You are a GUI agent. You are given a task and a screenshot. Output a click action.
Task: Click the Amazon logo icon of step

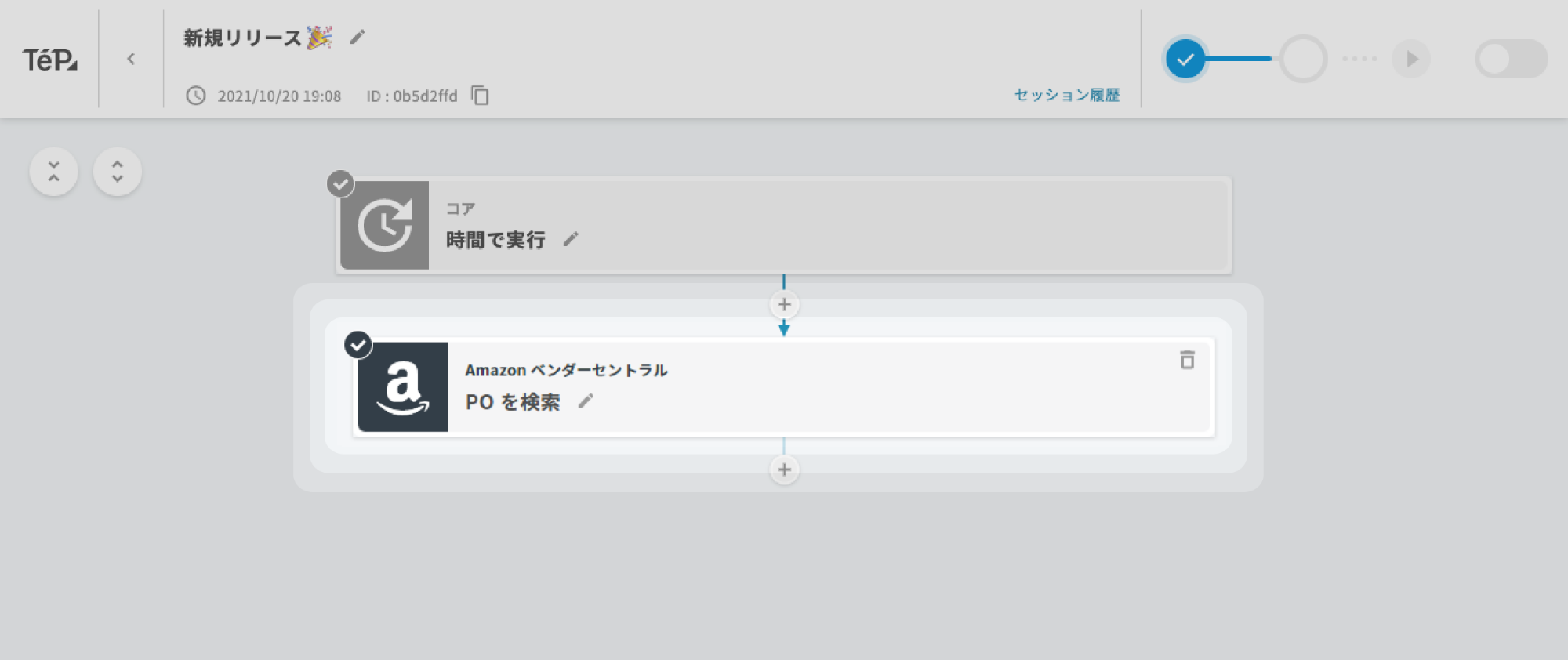(403, 387)
